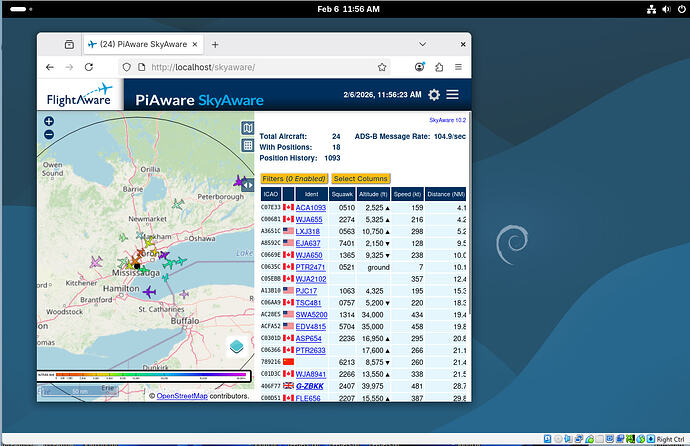Click the FlightAware logo

pos(82,95)
